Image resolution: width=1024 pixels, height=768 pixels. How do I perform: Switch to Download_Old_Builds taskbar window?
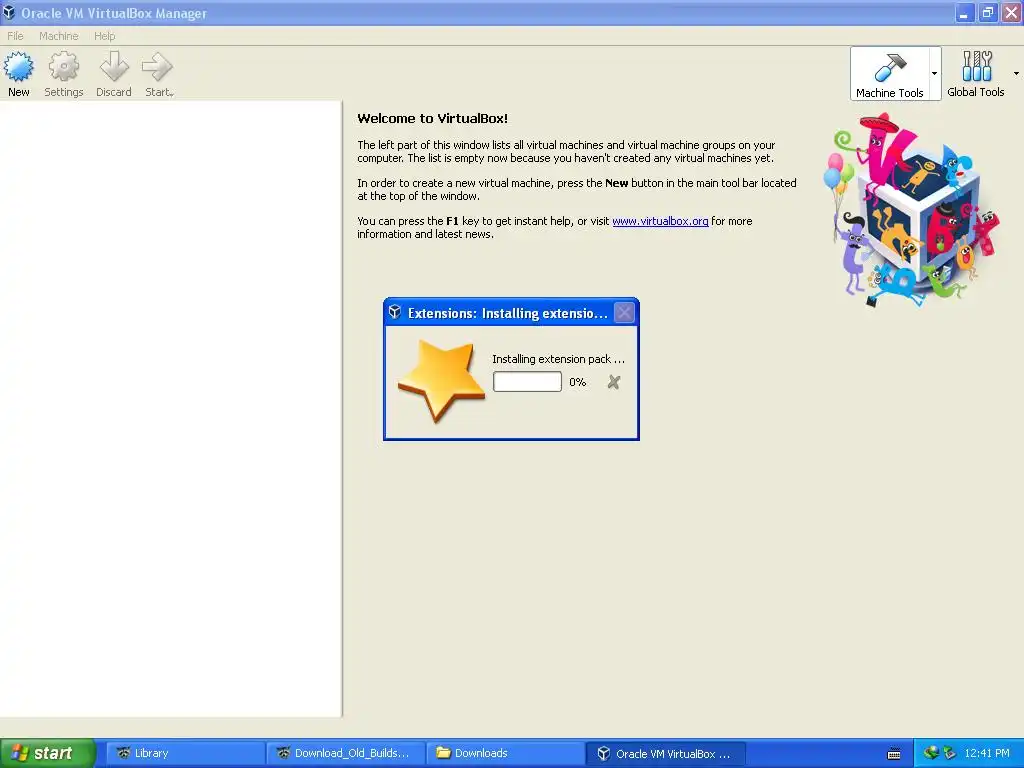(346, 753)
